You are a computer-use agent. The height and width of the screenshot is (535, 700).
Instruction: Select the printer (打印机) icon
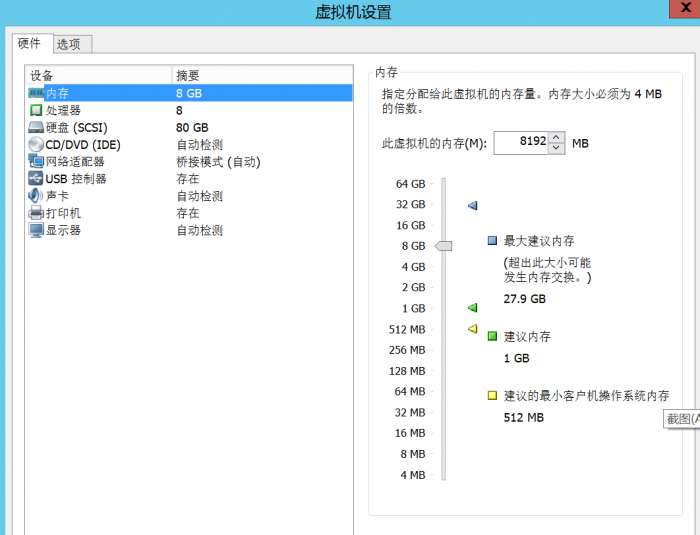pyautogui.click(x=36, y=213)
